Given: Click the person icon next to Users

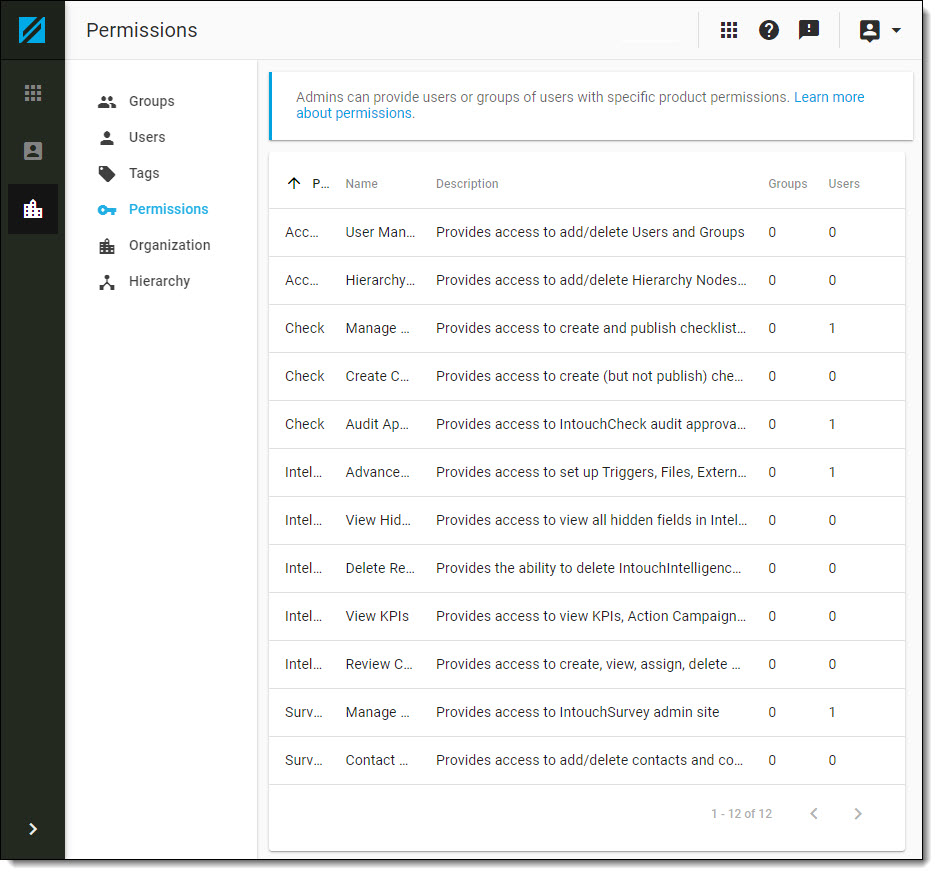Looking at the screenshot, I should tap(107, 137).
